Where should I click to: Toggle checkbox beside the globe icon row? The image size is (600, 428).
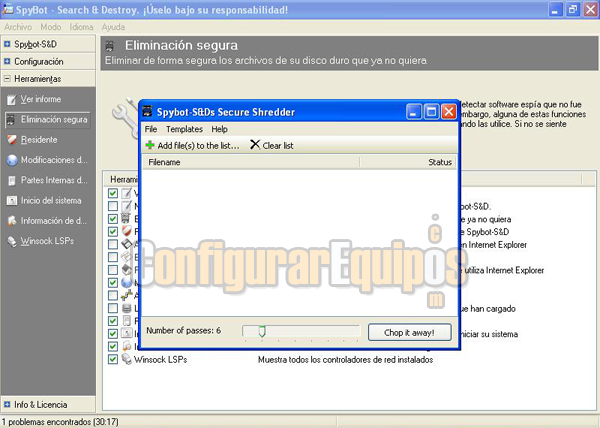(113, 283)
